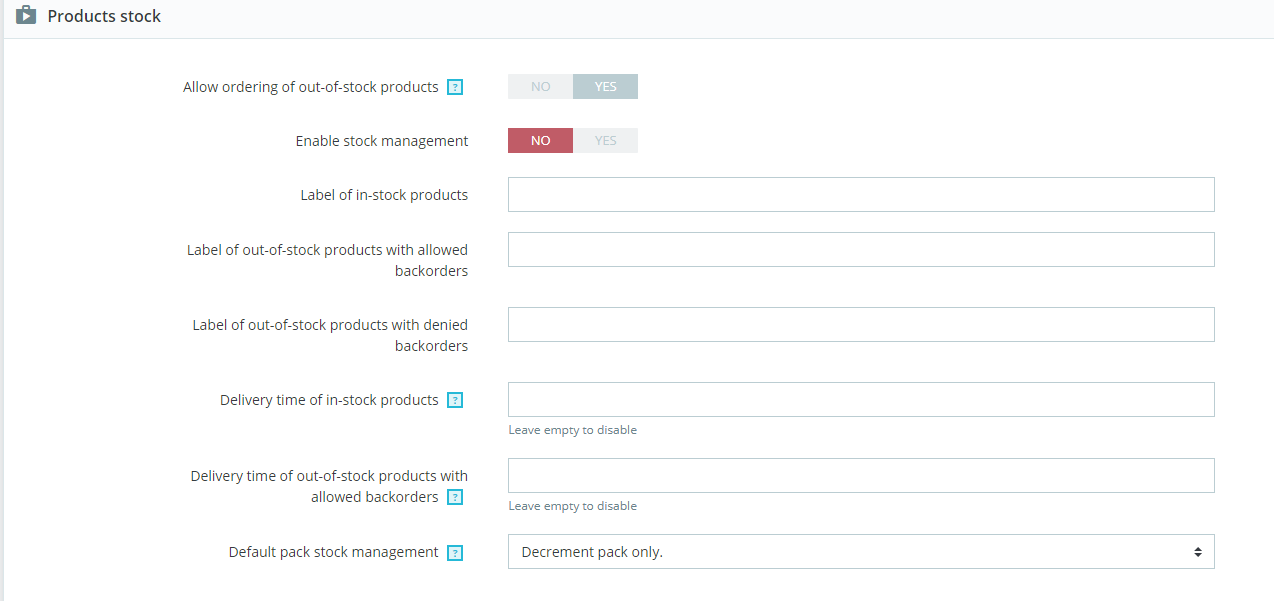Screen dimensions: 1274x601
Task: Click help icon for out-of-stock ordering
Action: (x=455, y=87)
